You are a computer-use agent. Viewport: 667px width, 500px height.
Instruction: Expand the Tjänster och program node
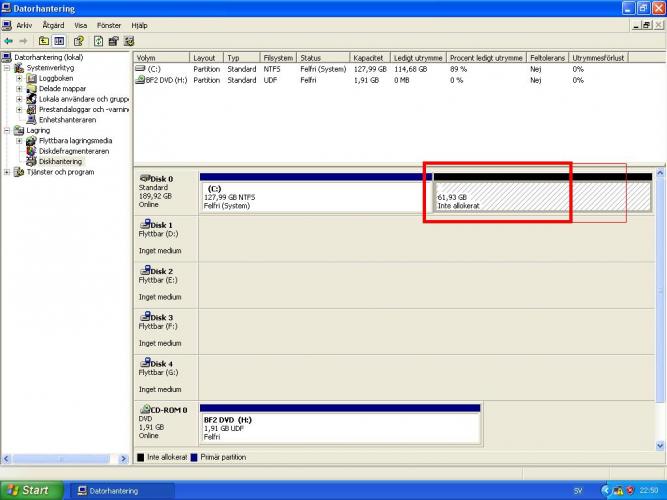[7, 172]
